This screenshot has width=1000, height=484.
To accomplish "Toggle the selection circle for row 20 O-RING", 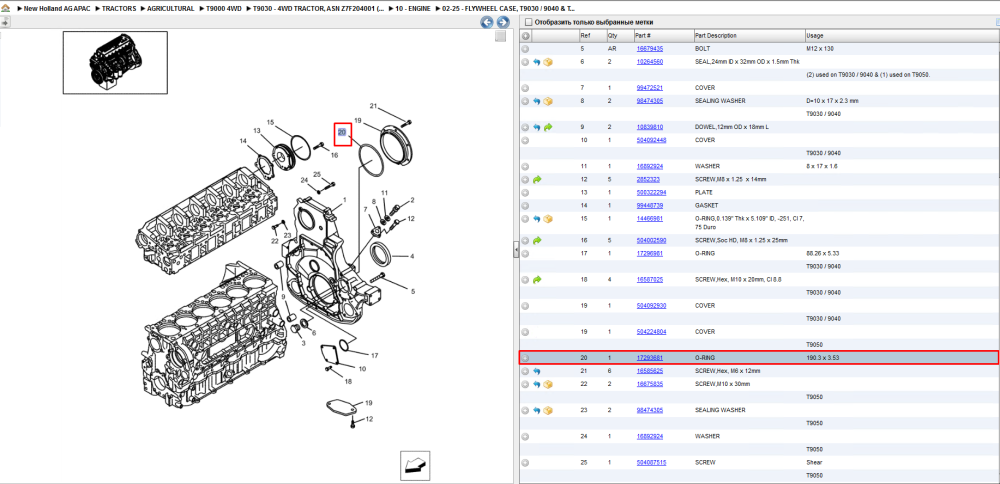I will 526,358.
